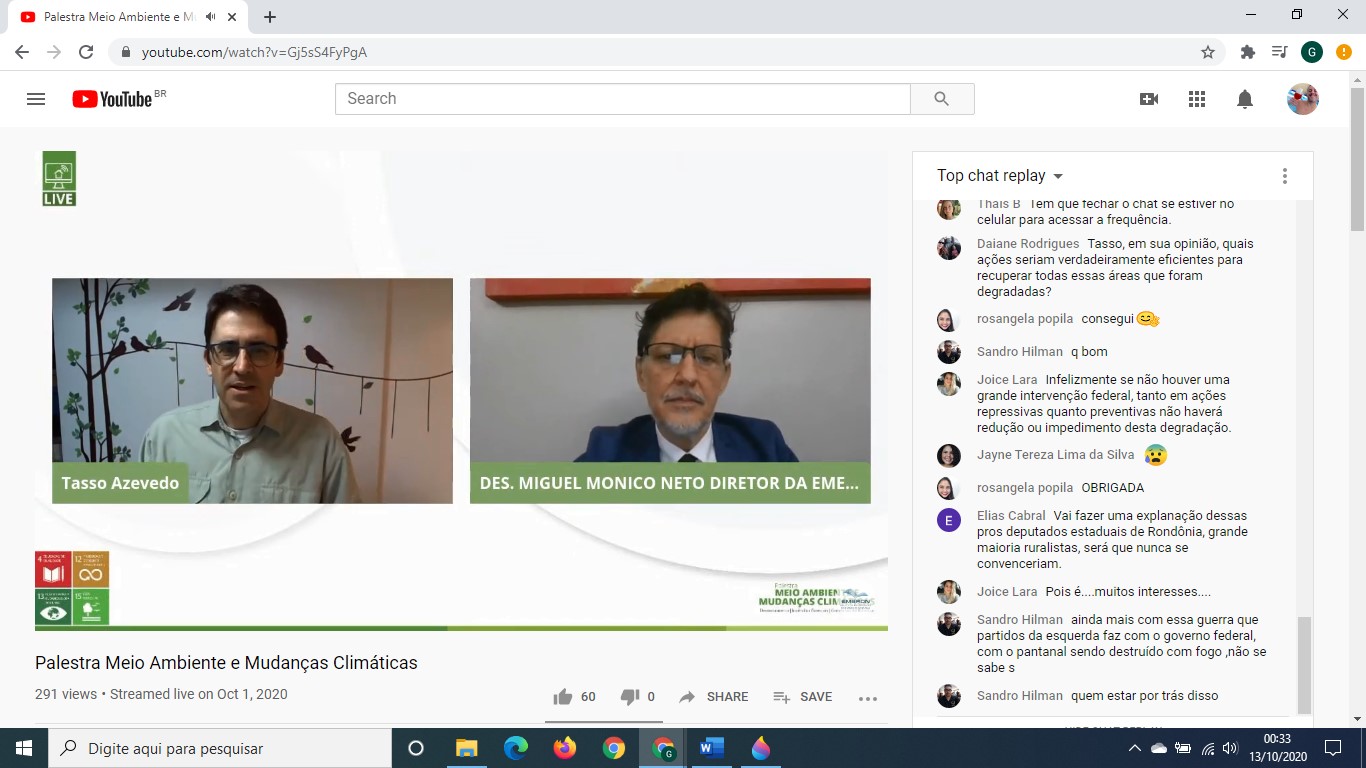Expand the Top chat replay dropdown
The height and width of the screenshot is (768, 1366).
click(1000, 176)
